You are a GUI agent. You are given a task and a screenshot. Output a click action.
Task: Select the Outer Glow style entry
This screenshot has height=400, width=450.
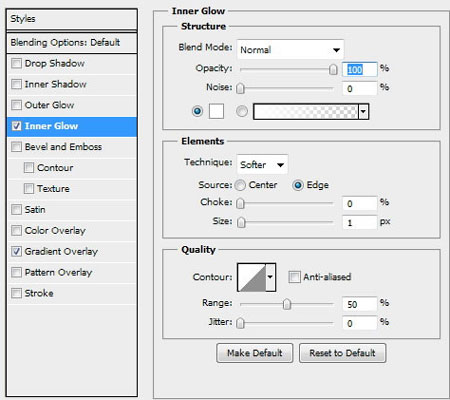(72, 105)
